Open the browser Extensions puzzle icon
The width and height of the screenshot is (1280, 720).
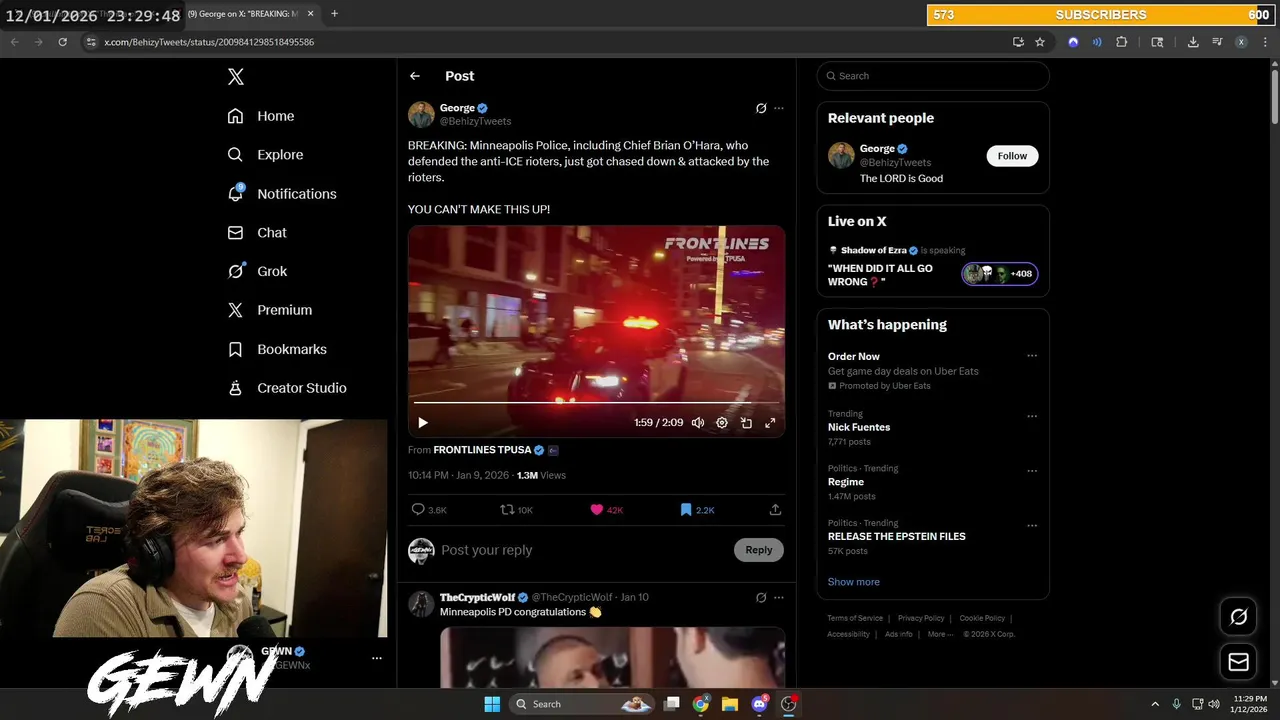(x=1121, y=42)
